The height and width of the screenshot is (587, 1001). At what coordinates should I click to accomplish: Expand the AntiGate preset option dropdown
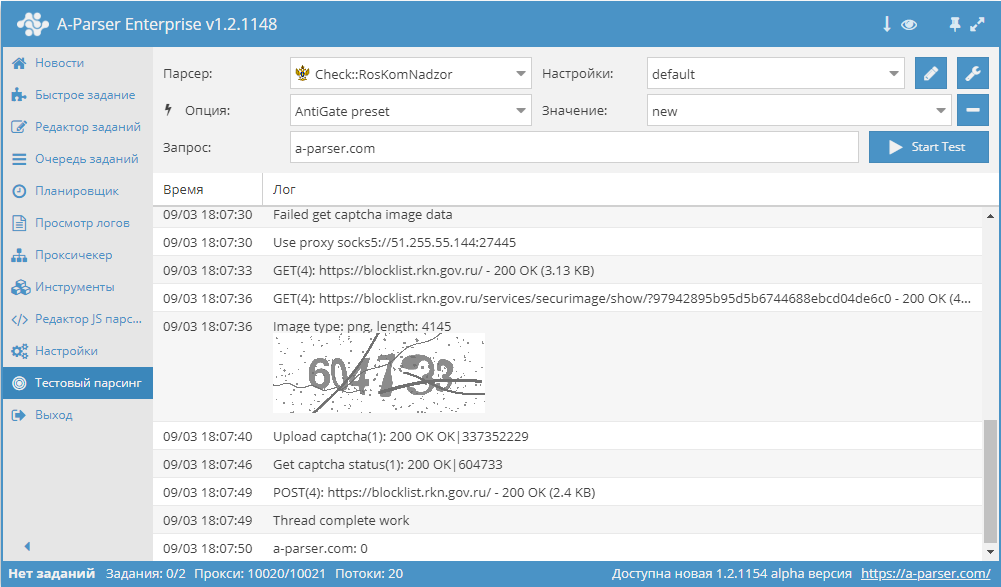click(x=411, y=111)
